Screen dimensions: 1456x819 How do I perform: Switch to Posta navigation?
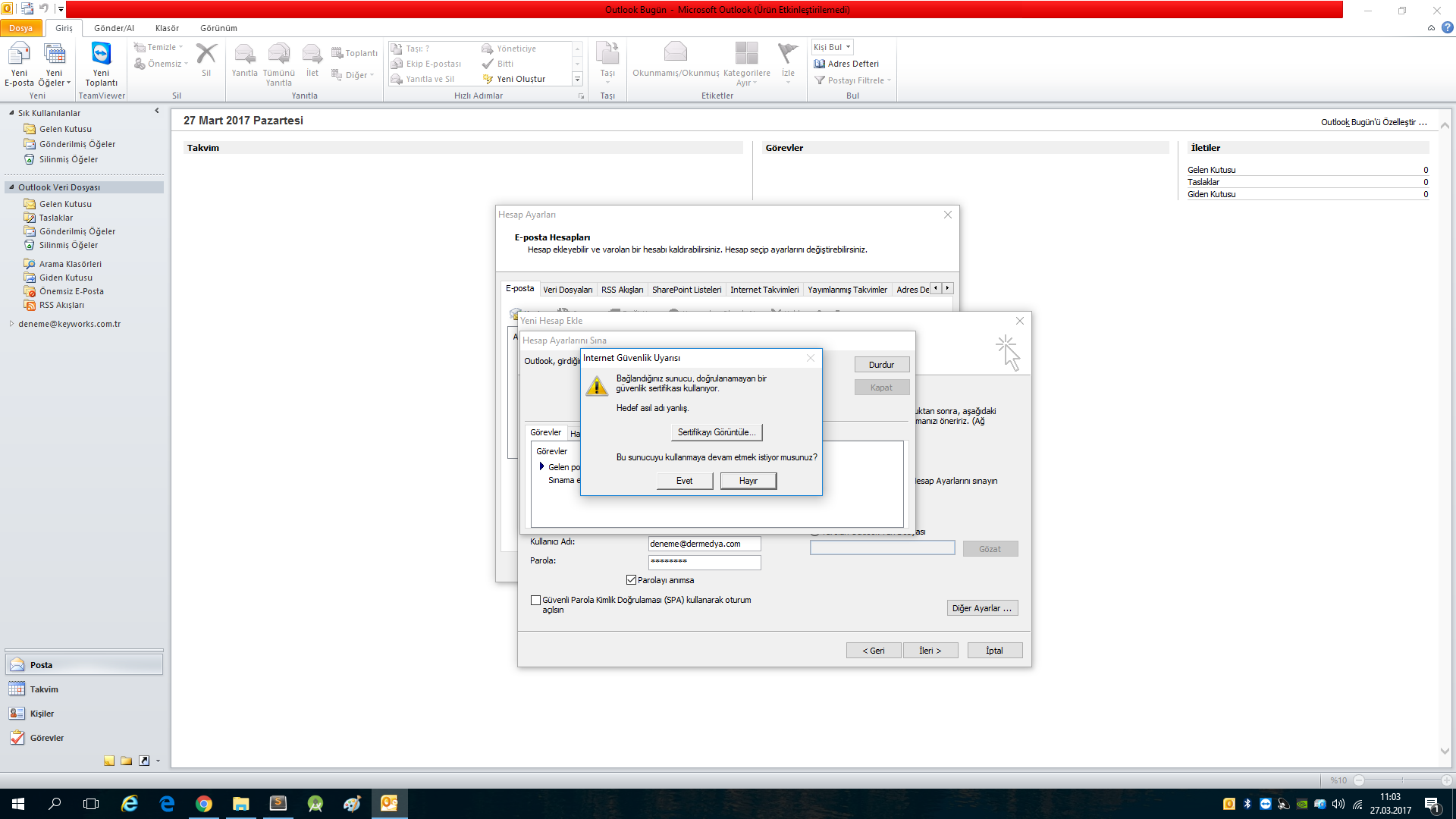(x=84, y=665)
